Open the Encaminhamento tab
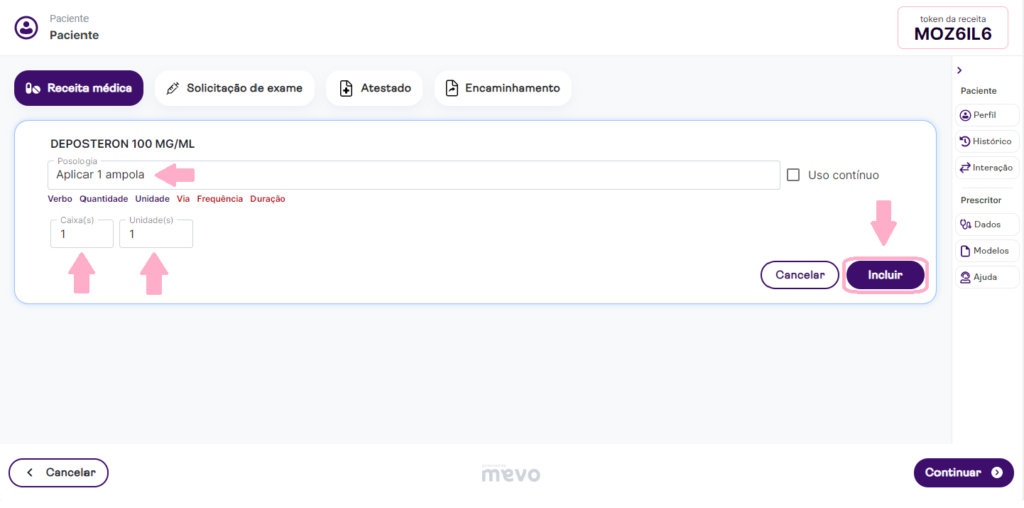The image size is (1024, 508). point(502,88)
